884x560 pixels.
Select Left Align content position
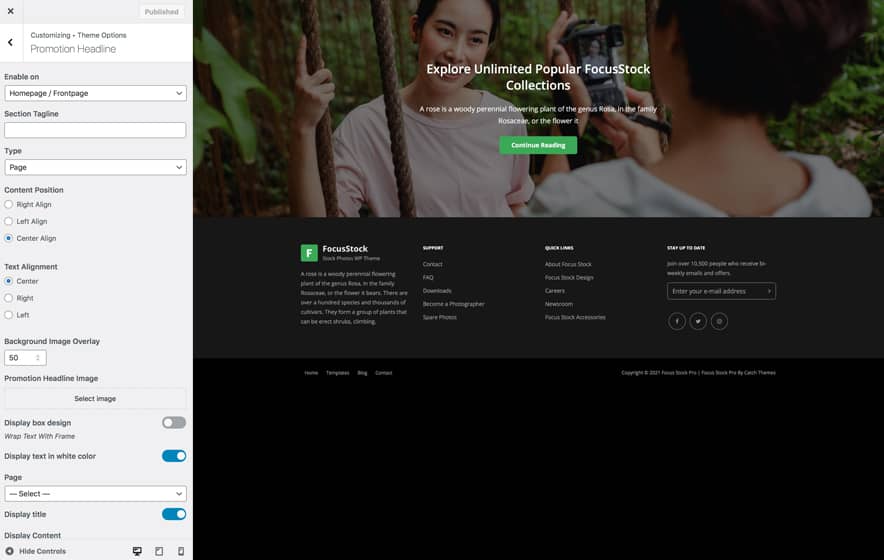pos(8,221)
